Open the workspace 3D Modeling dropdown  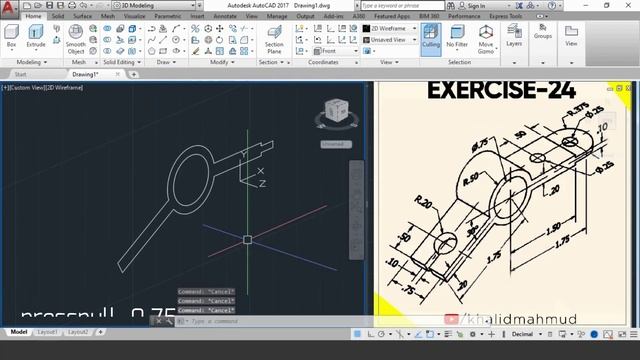coord(153,6)
